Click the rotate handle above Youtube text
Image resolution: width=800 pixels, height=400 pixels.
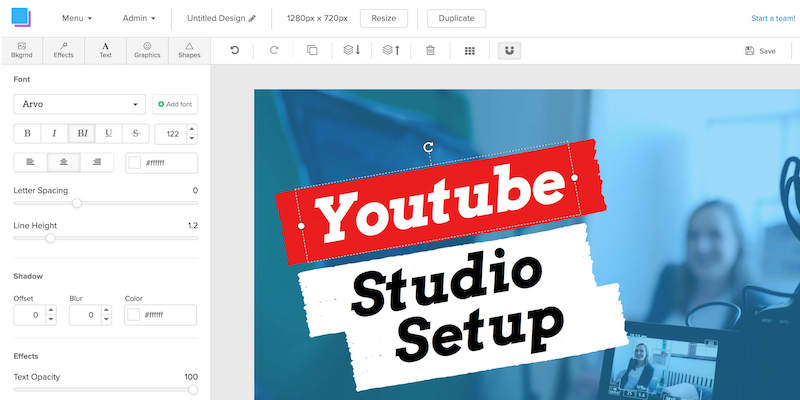click(x=429, y=147)
